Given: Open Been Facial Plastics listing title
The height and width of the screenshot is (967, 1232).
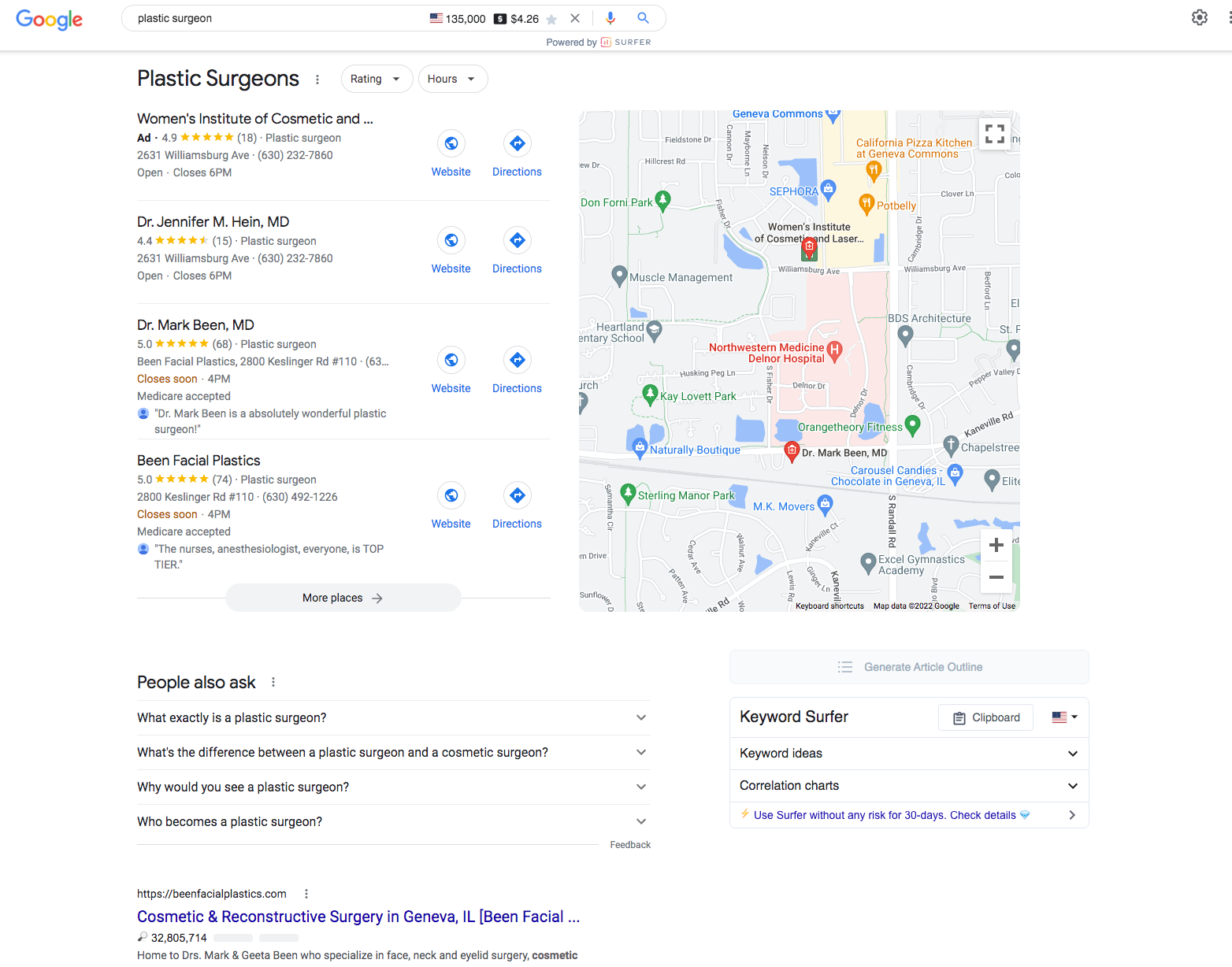Looking at the screenshot, I should click(199, 461).
